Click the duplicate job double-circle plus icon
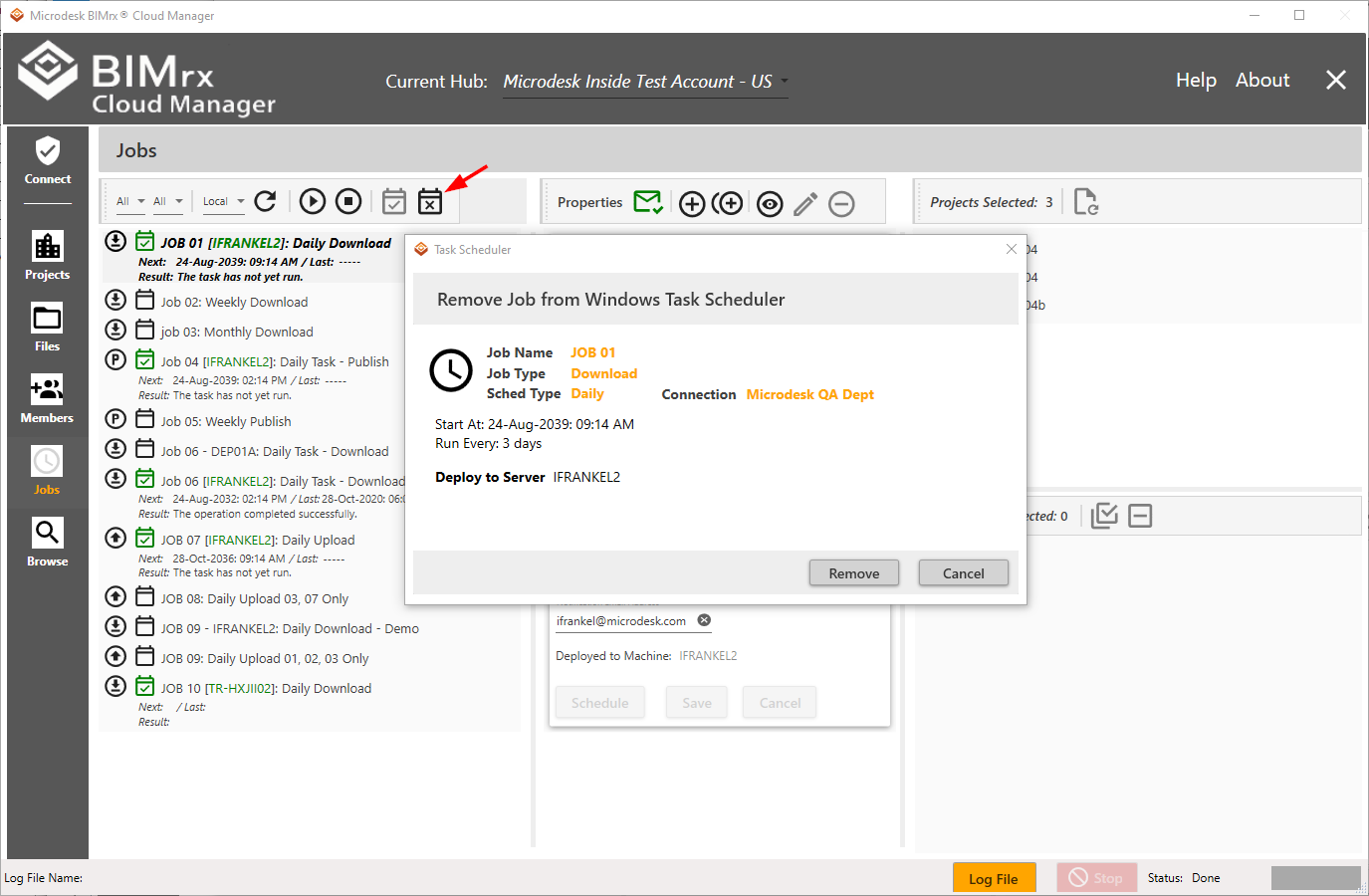The width and height of the screenshot is (1369, 896). click(x=728, y=204)
